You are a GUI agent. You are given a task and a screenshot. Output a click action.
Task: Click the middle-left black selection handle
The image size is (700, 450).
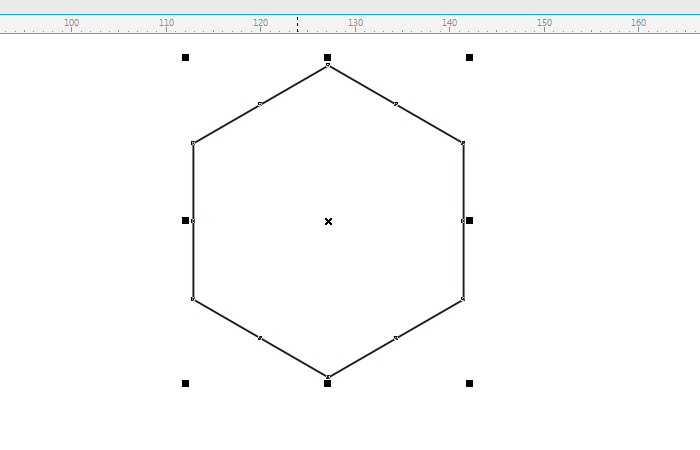click(186, 221)
